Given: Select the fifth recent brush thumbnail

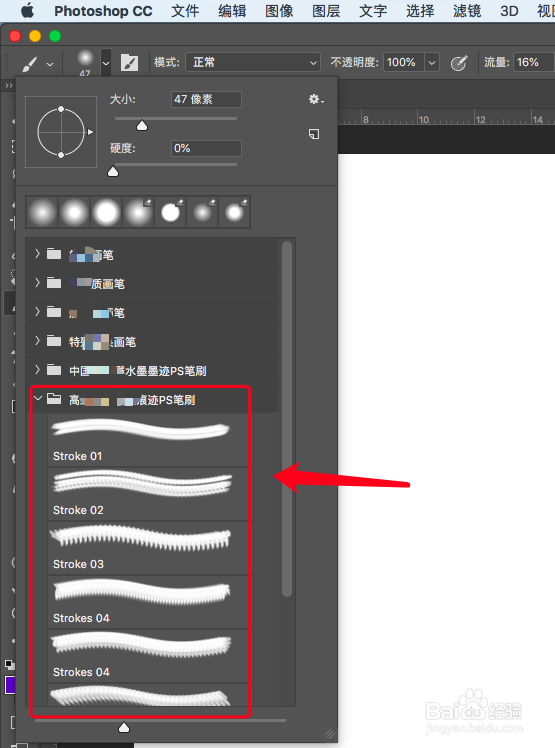Looking at the screenshot, I should click(x=170, y=212).
